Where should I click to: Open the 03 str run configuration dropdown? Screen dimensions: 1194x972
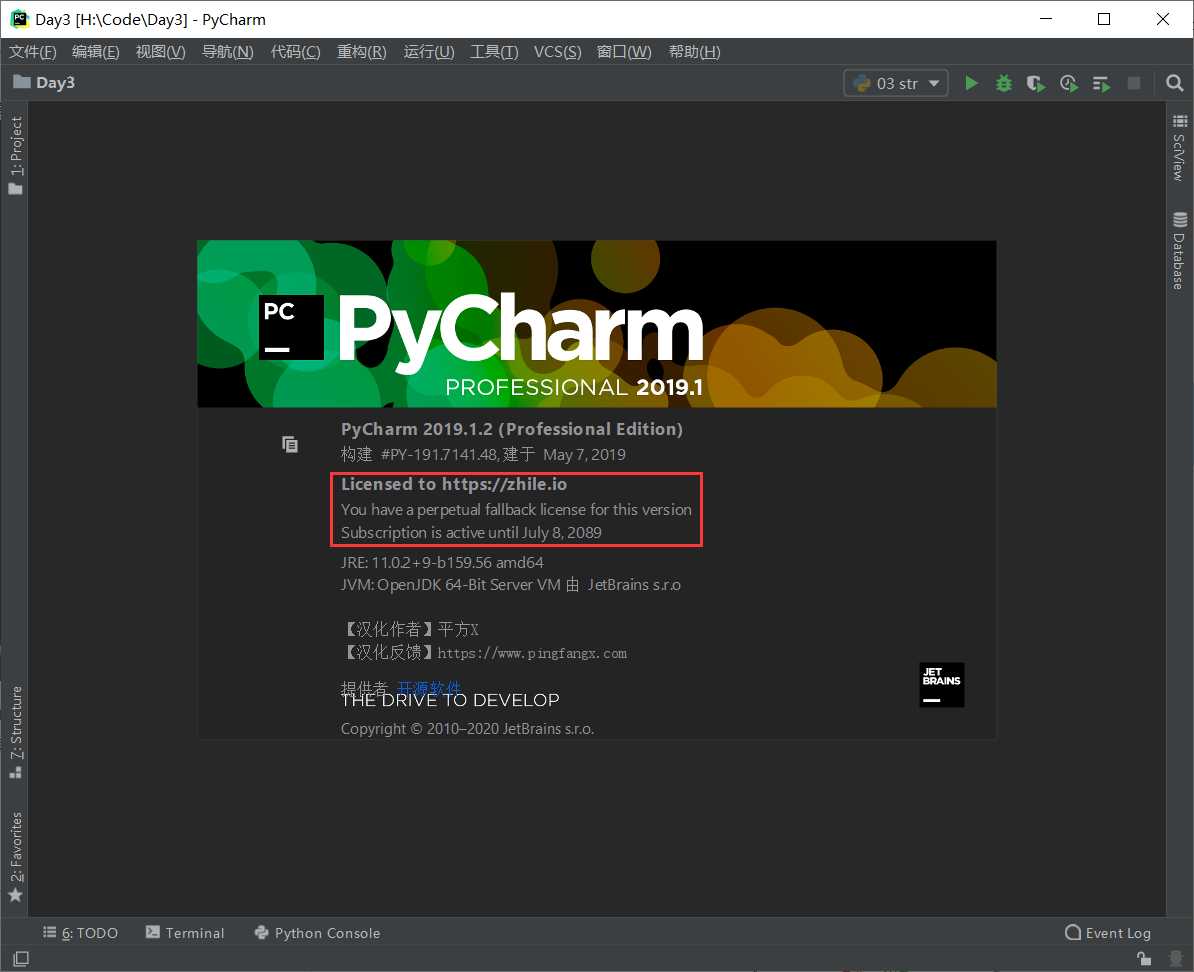click(x=896, y=83)
